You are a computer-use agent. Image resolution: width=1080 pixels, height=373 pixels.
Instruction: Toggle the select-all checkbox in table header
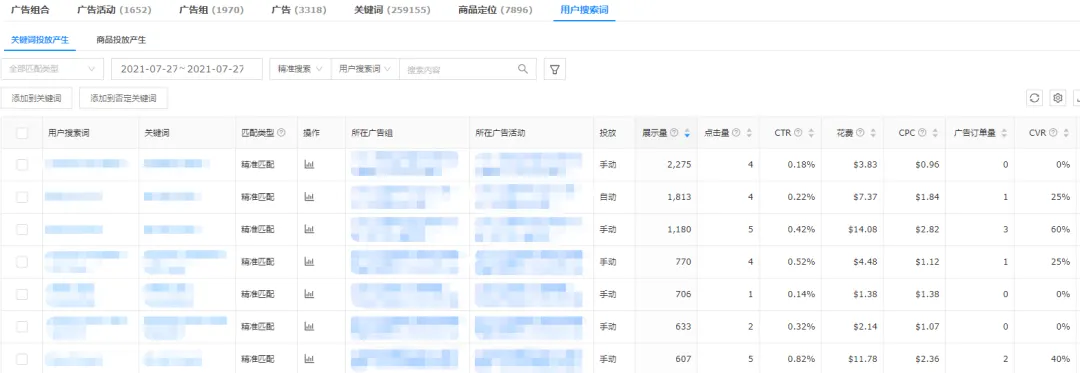click(22, 133)
